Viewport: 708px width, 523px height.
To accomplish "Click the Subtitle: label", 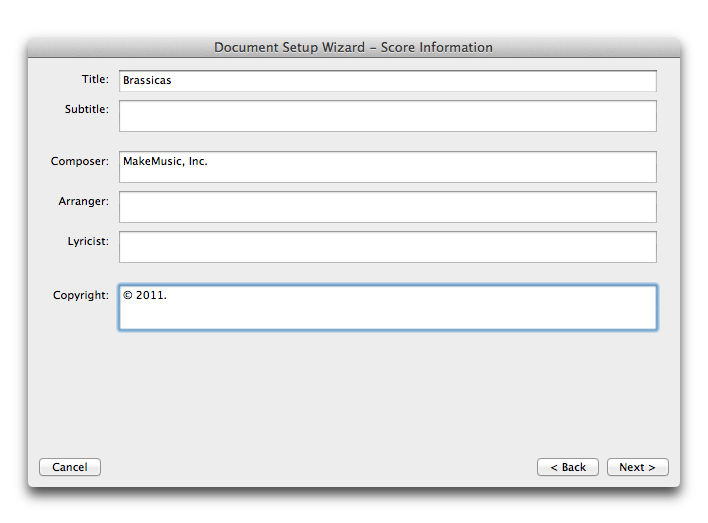I will click(87, 109).
